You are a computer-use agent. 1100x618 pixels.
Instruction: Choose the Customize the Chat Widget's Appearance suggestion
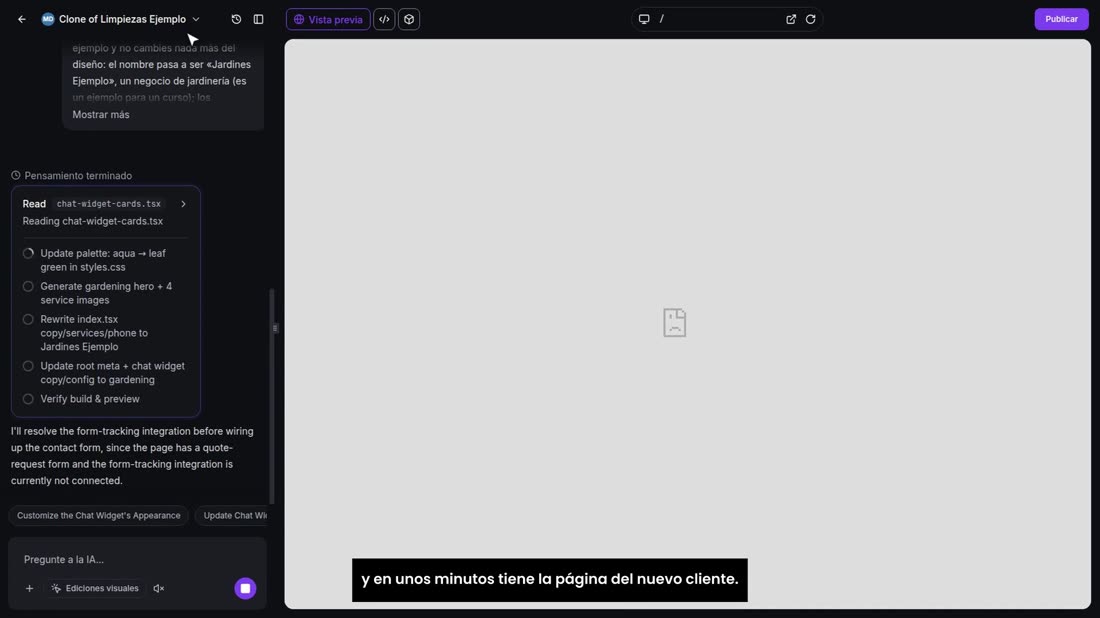point(99,516)
